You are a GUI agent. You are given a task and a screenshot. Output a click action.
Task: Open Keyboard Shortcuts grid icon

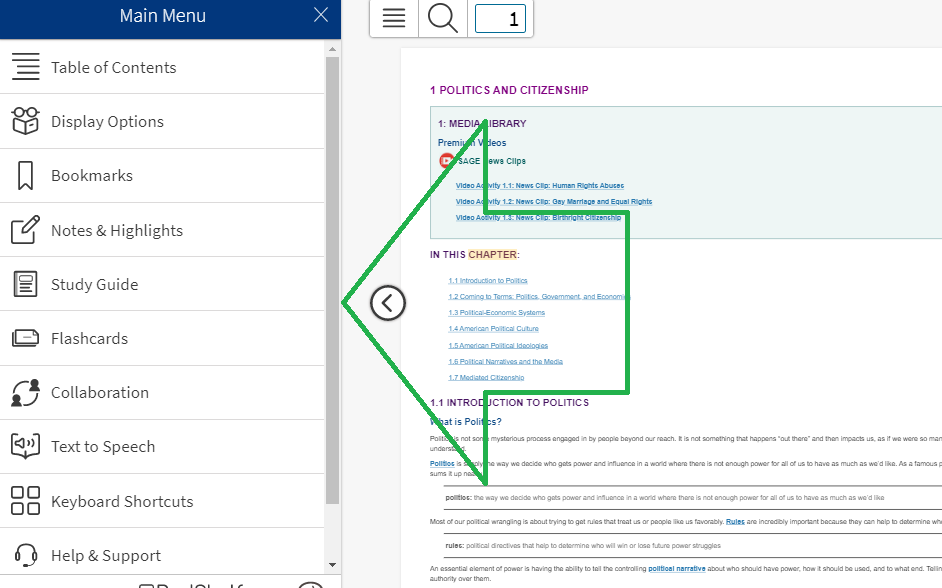[x=26, y=501]
